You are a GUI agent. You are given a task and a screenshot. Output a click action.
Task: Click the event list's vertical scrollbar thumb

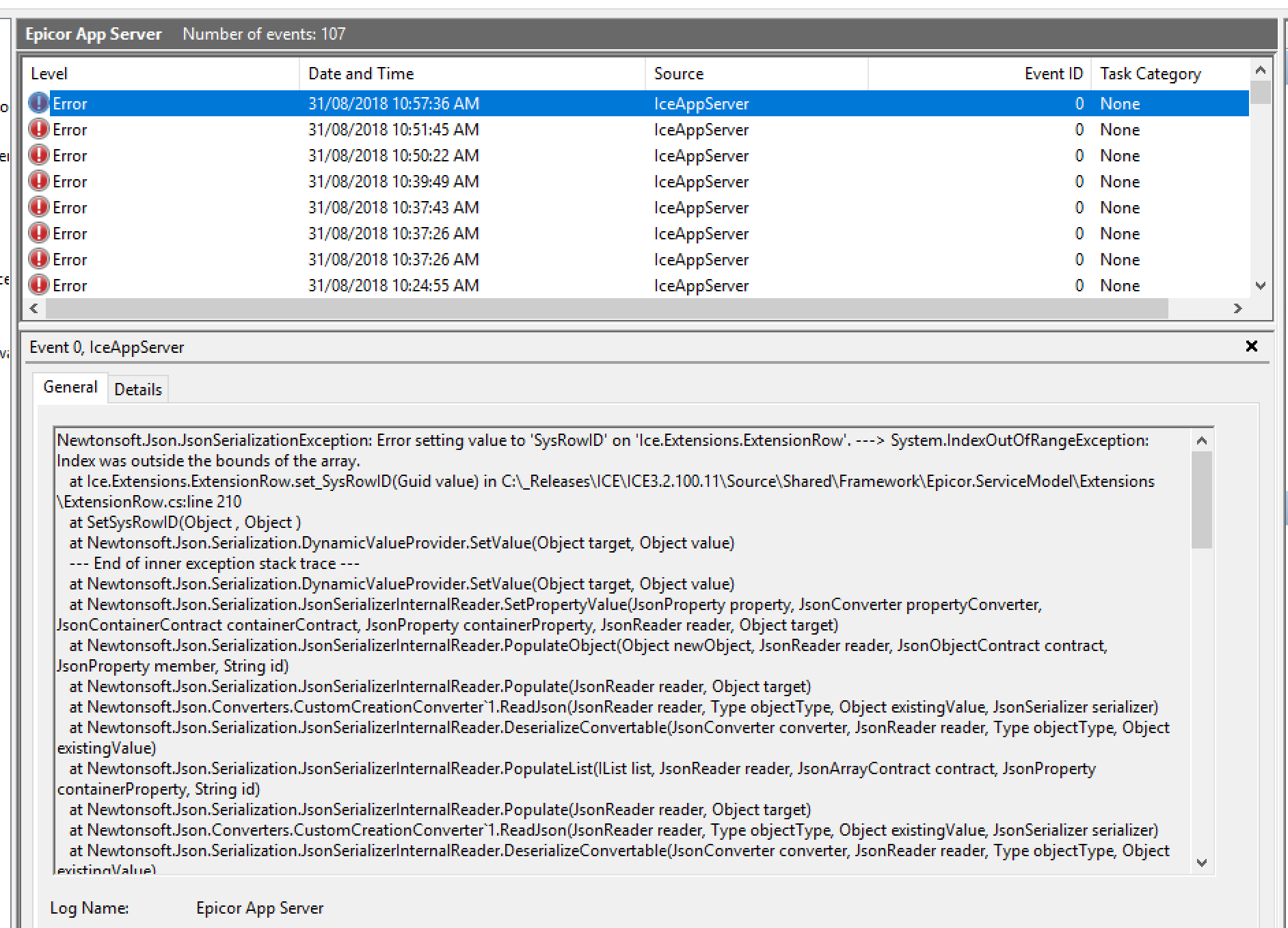(x=1261, y=92)
